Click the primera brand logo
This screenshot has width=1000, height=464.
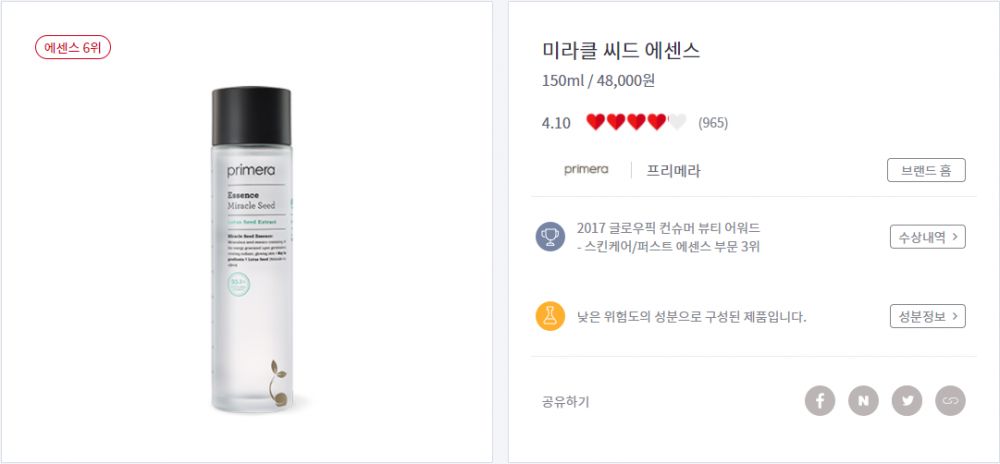(x=586, y=170)
